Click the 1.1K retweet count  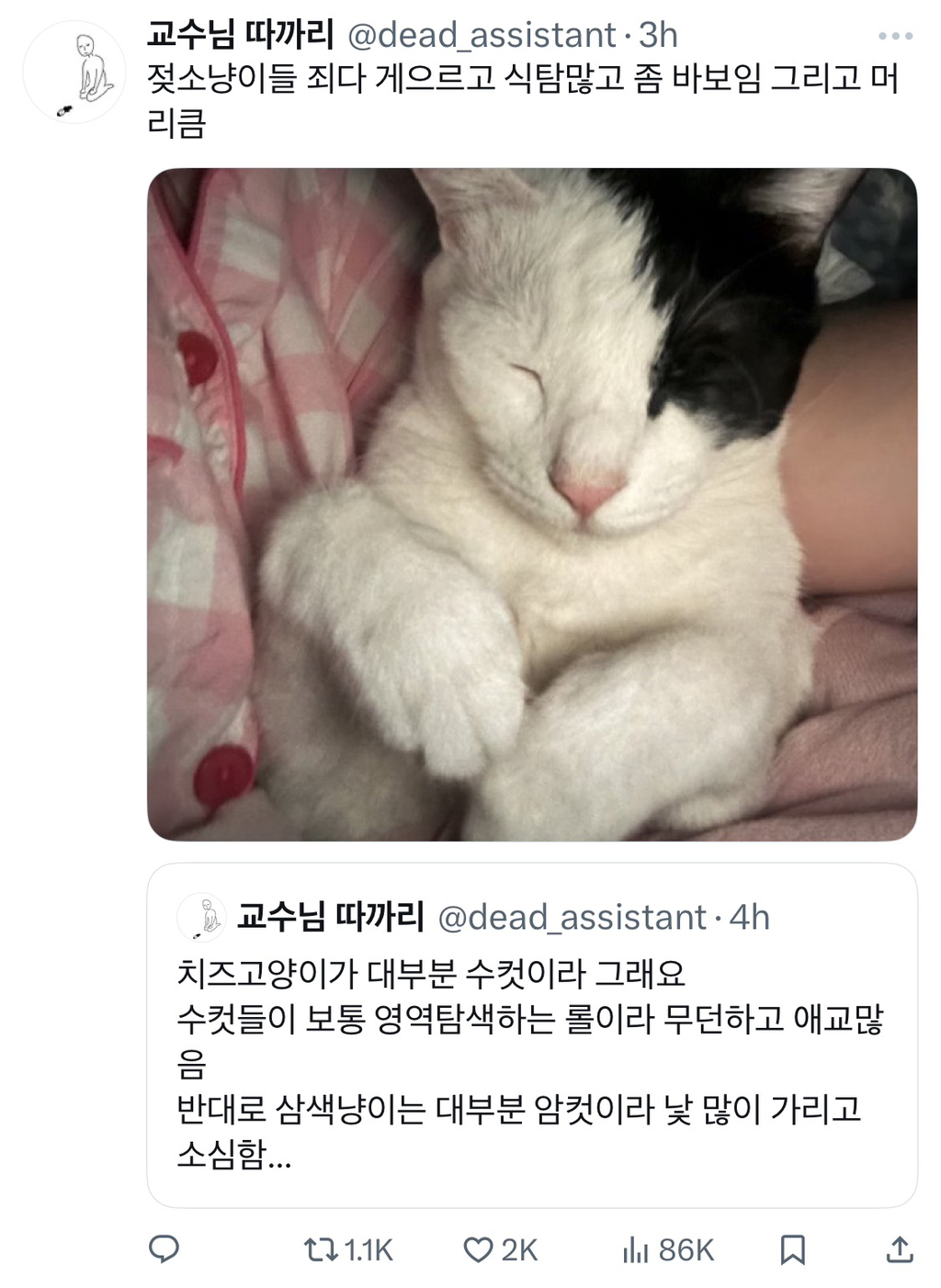[368, 1250]
